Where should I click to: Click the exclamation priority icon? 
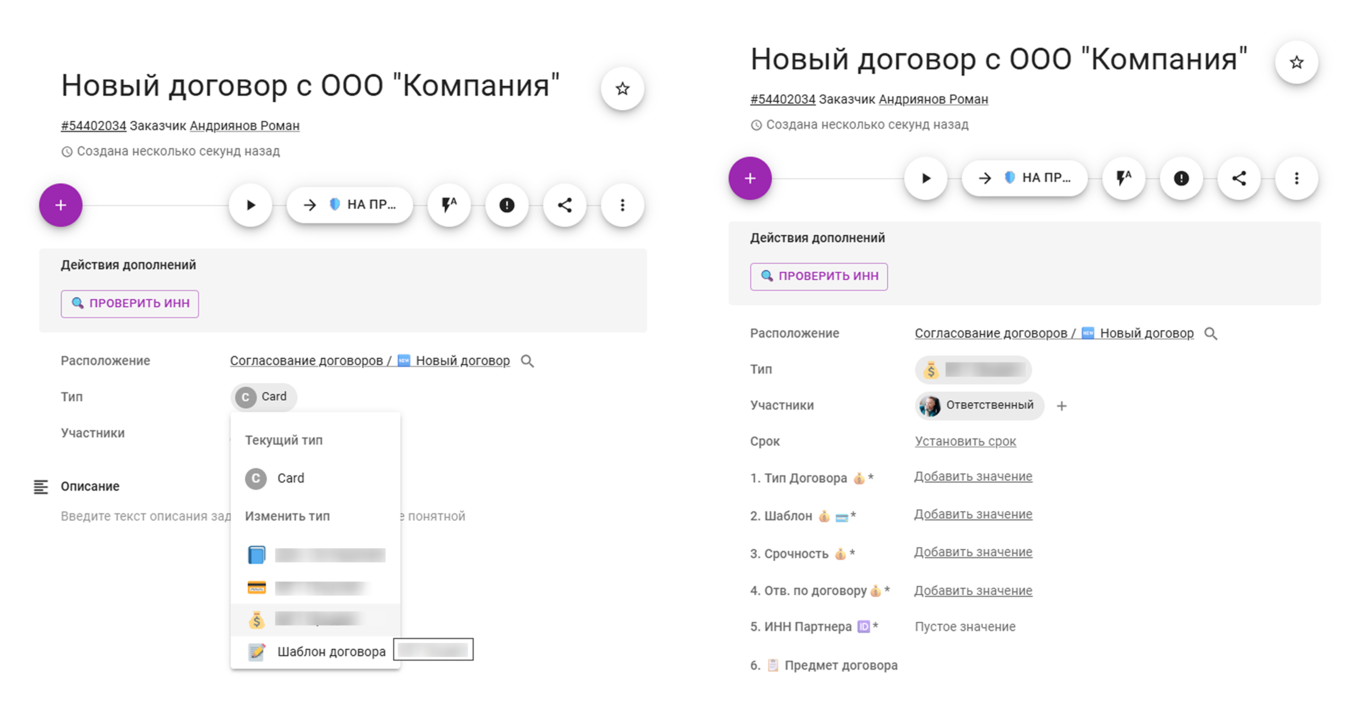click(507, 205)
